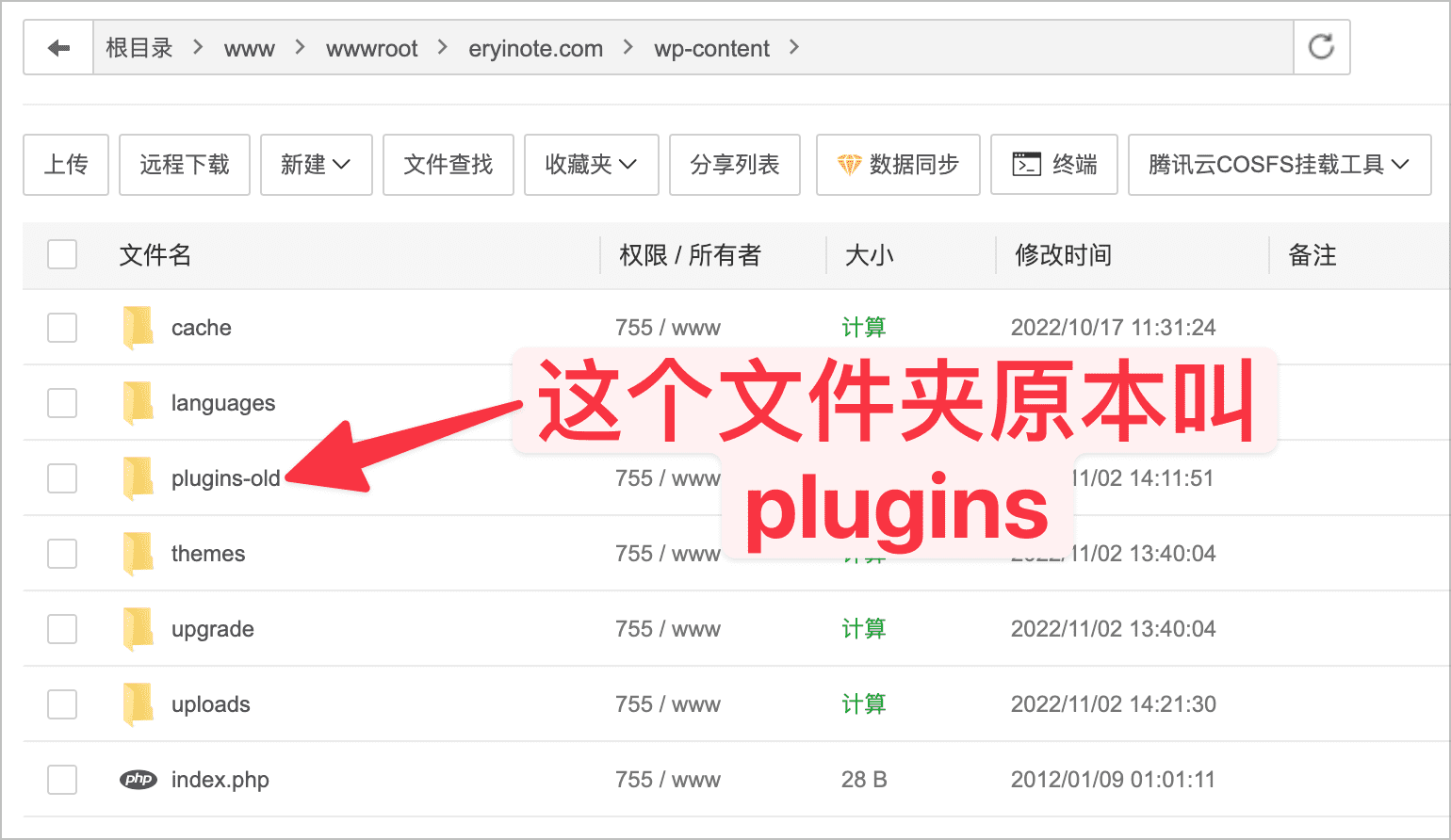The height and width of the screenshot is (840, 1451).
Task: Open the uploads folder name
Action: (211, 704)
